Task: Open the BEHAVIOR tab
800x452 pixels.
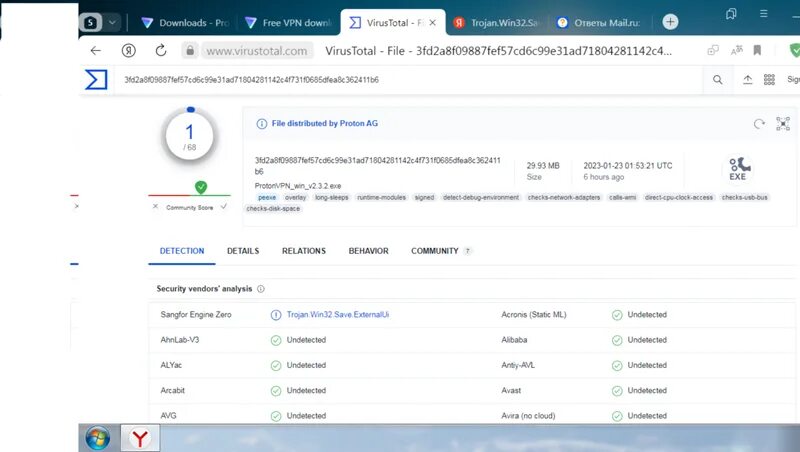Action: tap(368, 251)
